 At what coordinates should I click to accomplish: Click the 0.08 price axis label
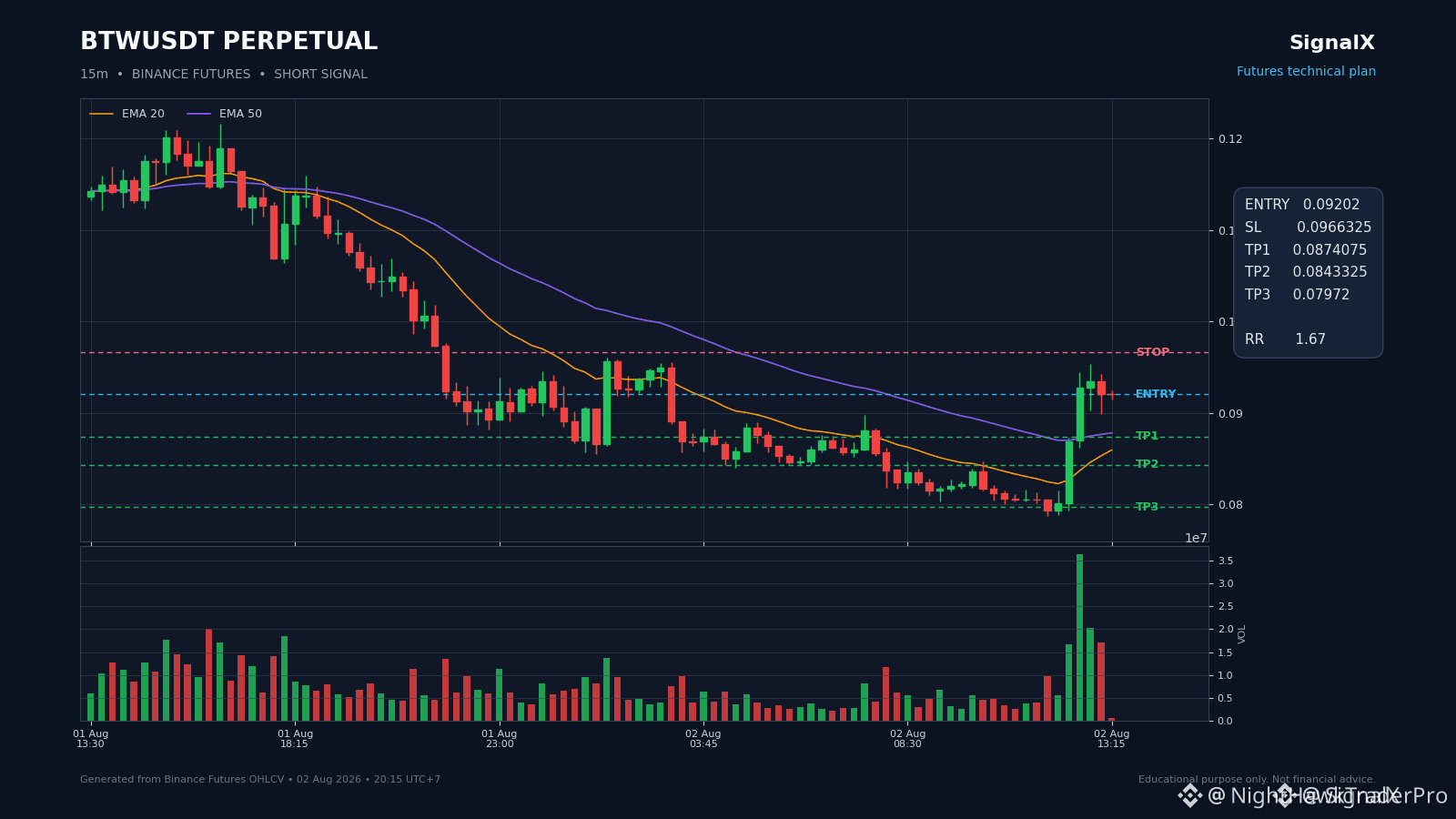1230,505
